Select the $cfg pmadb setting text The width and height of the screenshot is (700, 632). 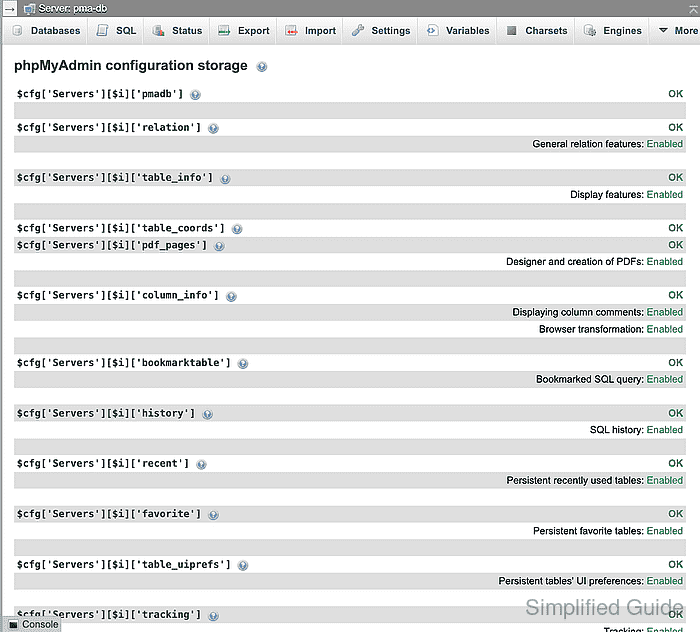coord(100,94)
